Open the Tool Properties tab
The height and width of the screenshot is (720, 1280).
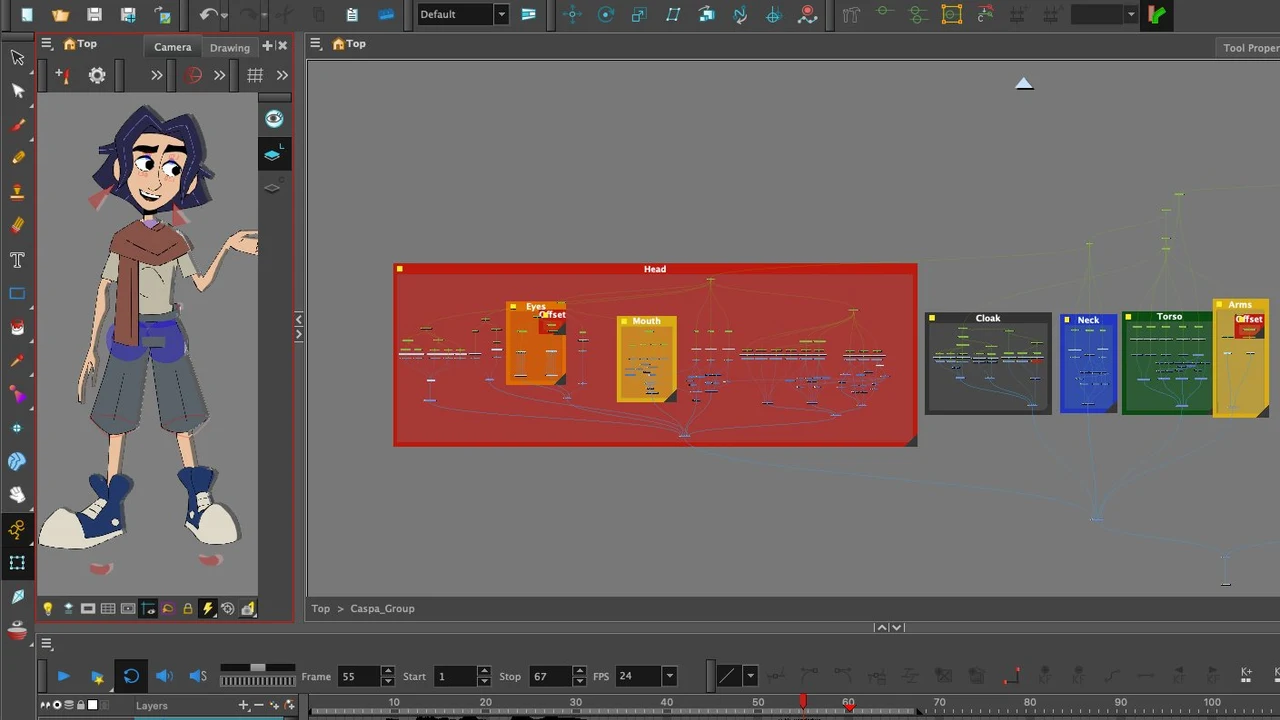(1250, 47)
